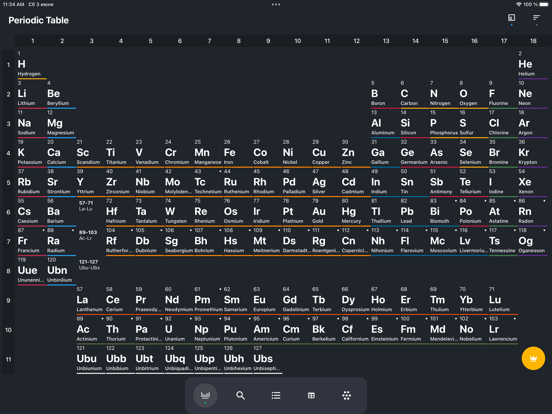The height and width of the screenshot is (414, 552).
Task: Tap the Periodic Table title
Action: pyautogui.click(x=38, y=20)
